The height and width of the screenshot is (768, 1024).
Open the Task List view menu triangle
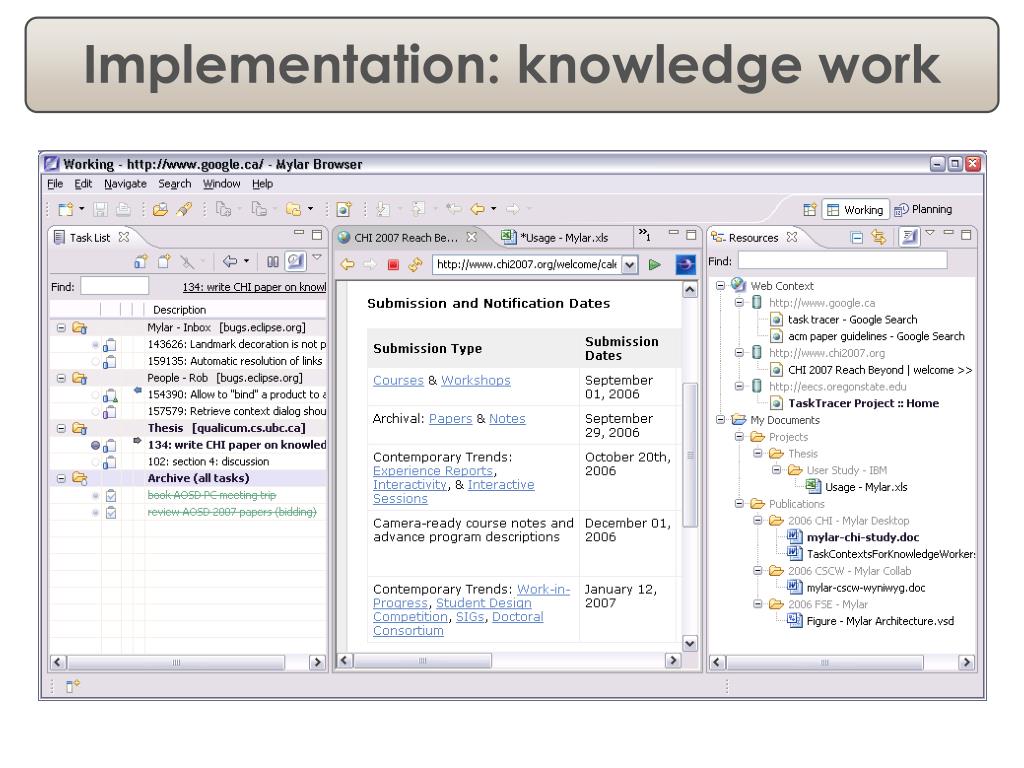pos(317,257)
